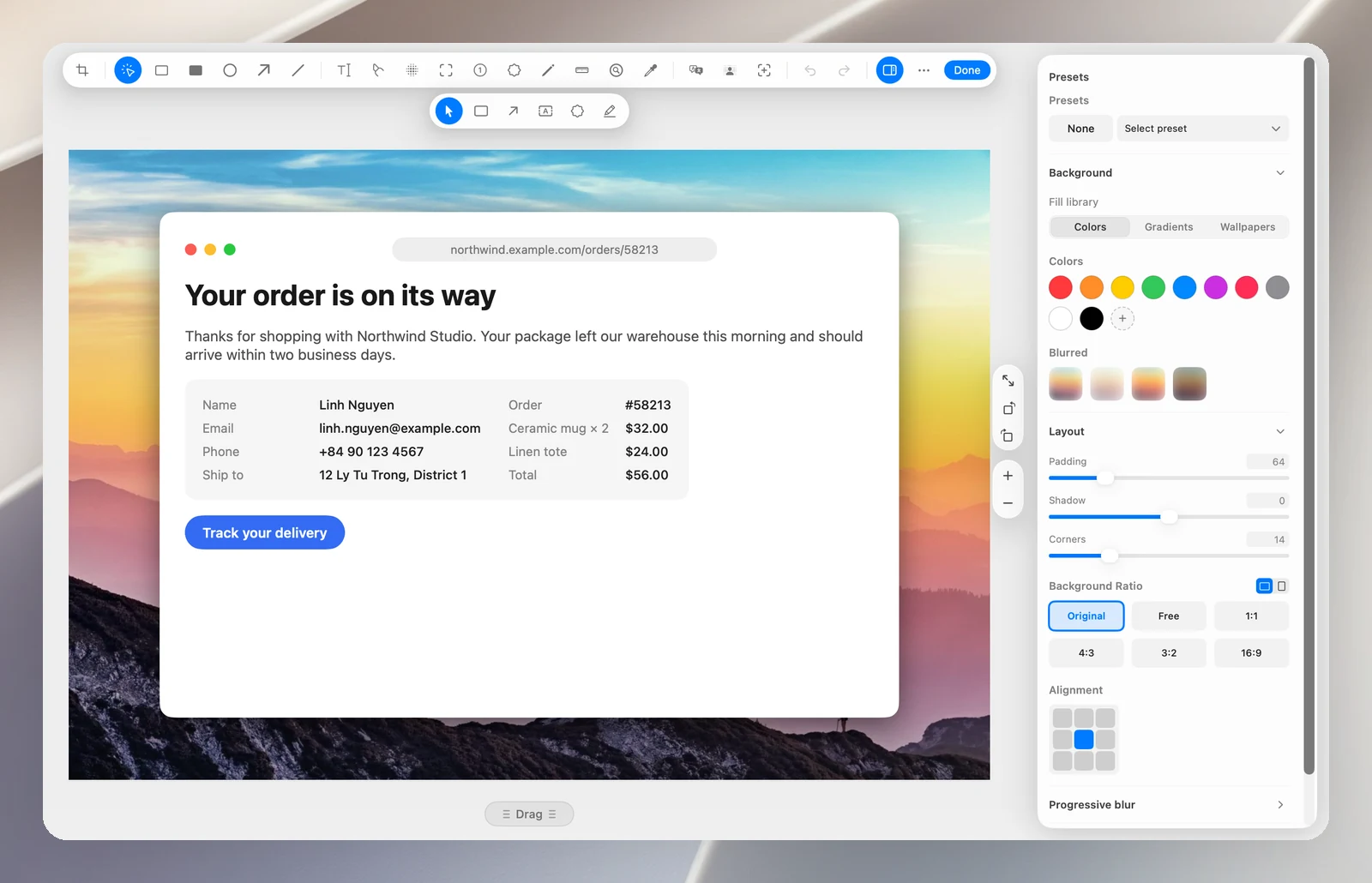Select the Free ratio button
Screen dimensions: 1372x883
(x=1169, y=616)
